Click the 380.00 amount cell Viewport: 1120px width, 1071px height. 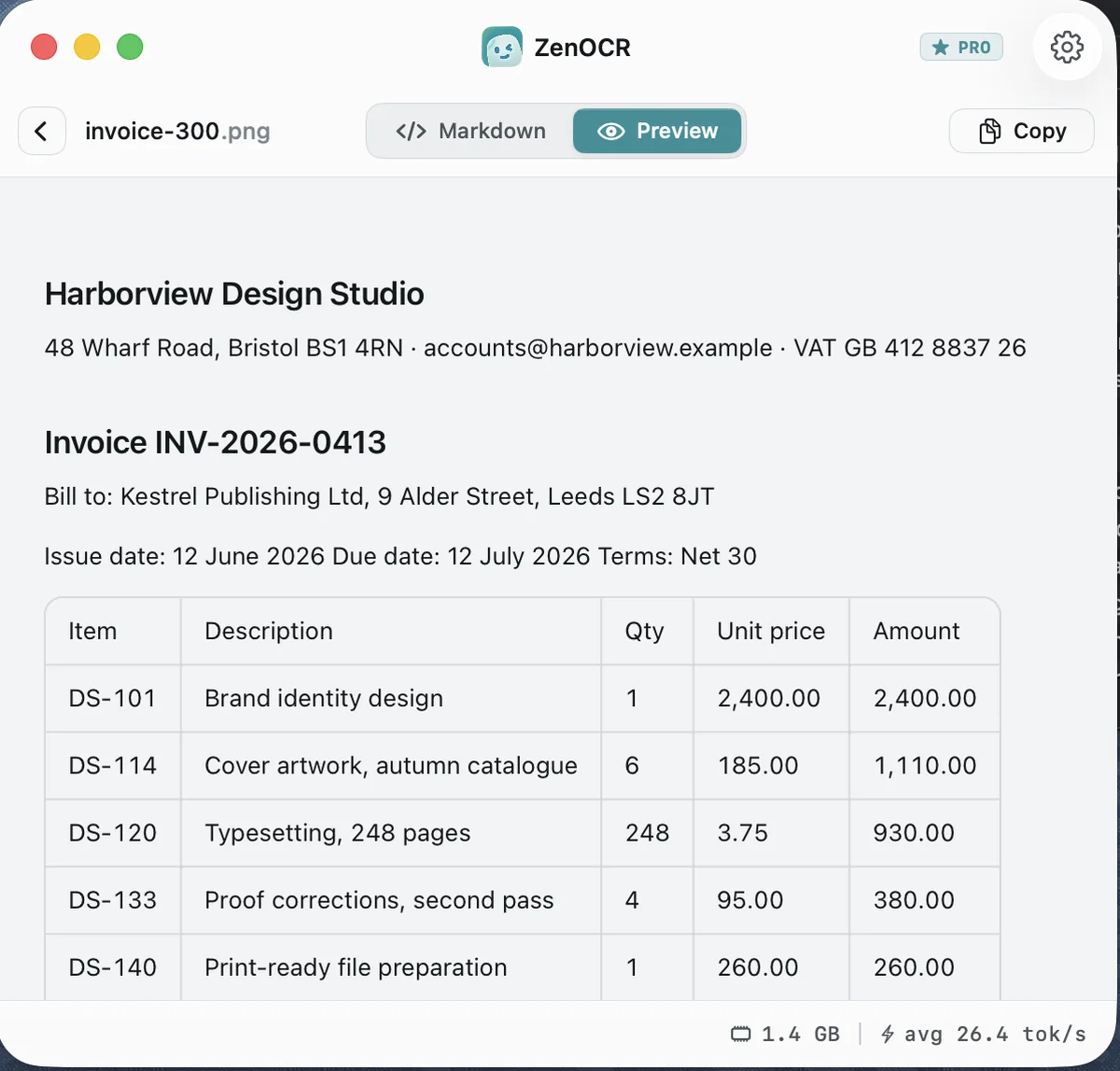click(925, 900)
